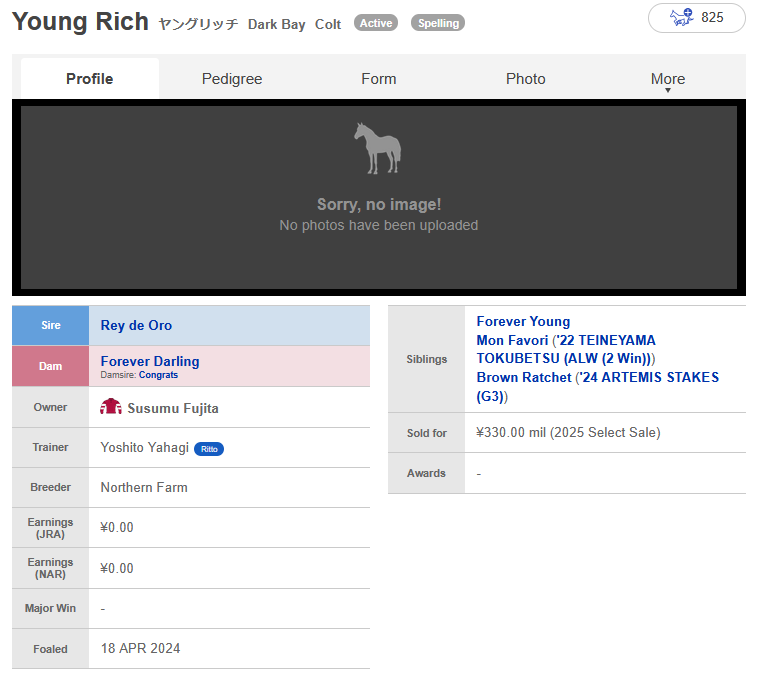
Task: Open the Form tab
Action: pyautogui.click(x=379, y=78)
